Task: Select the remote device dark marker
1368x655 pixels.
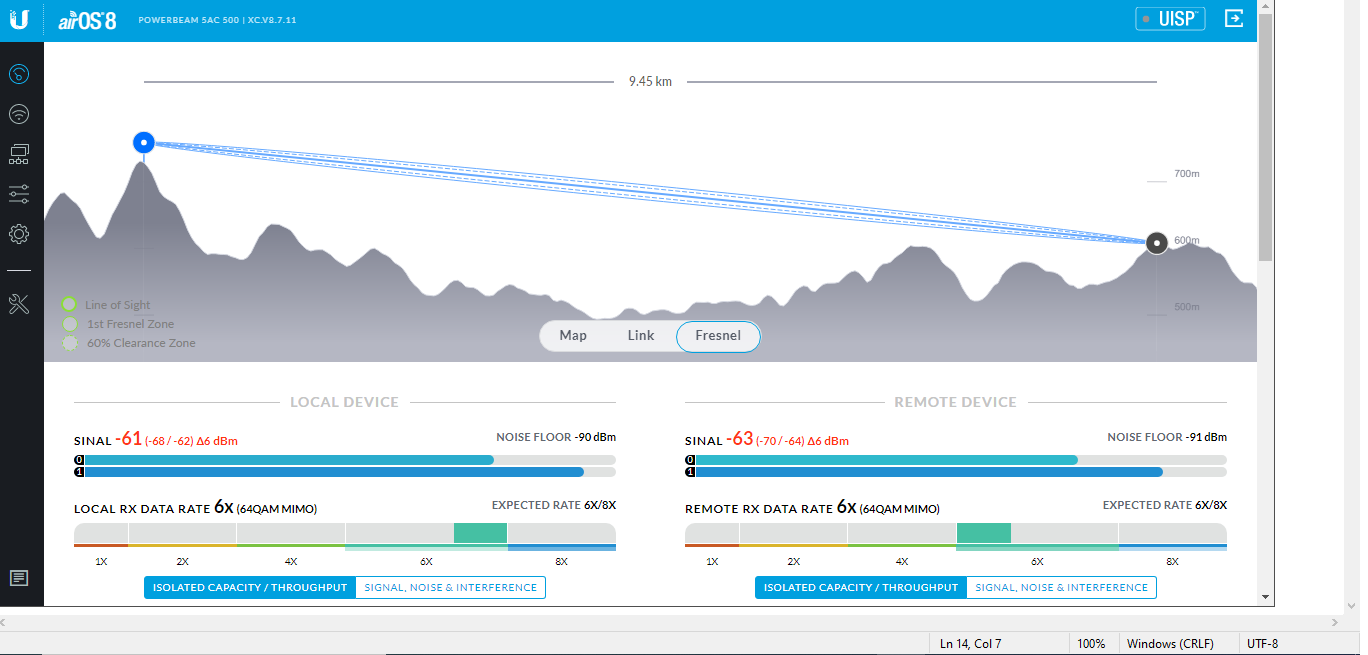Action: (x=1157, y=243)
